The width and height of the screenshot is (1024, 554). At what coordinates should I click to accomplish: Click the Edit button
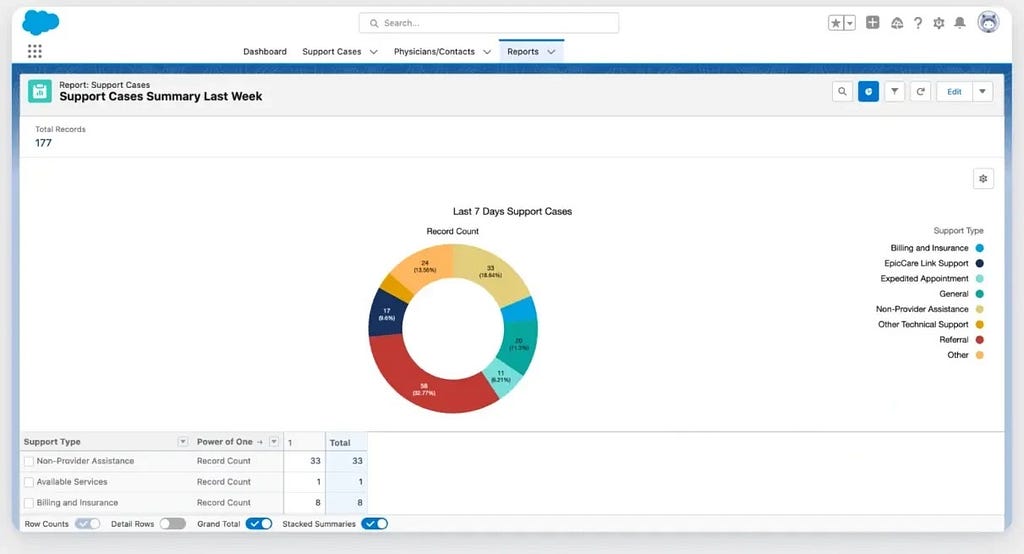pyautogui.click(x=954, y=91)
